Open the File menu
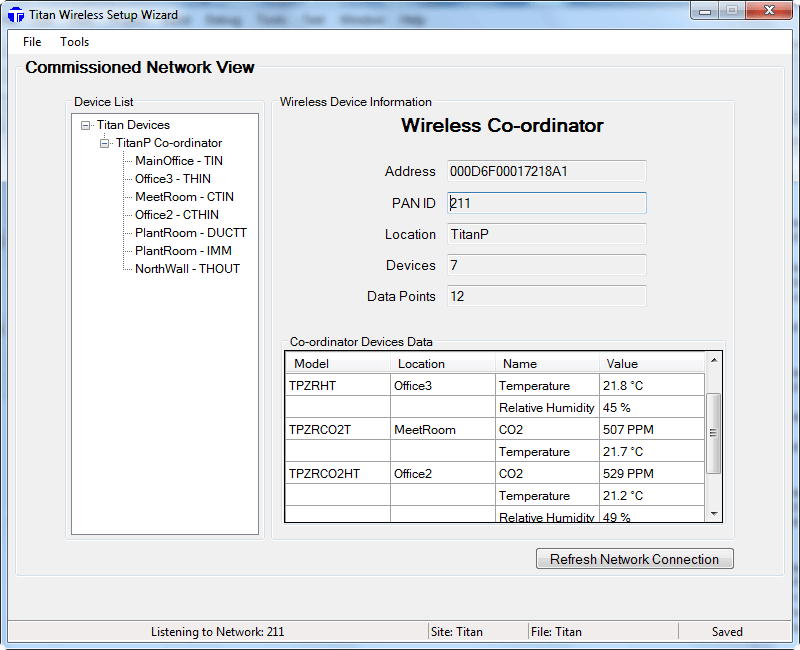Image resolution: width=800 pixels, height=650 pixels. (32, 42)
